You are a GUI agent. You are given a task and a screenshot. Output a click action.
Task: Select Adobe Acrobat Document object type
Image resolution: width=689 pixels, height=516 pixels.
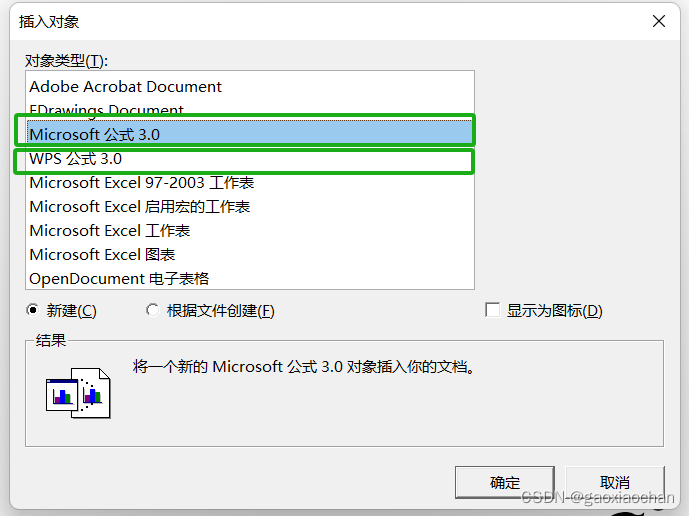point(250,87)
